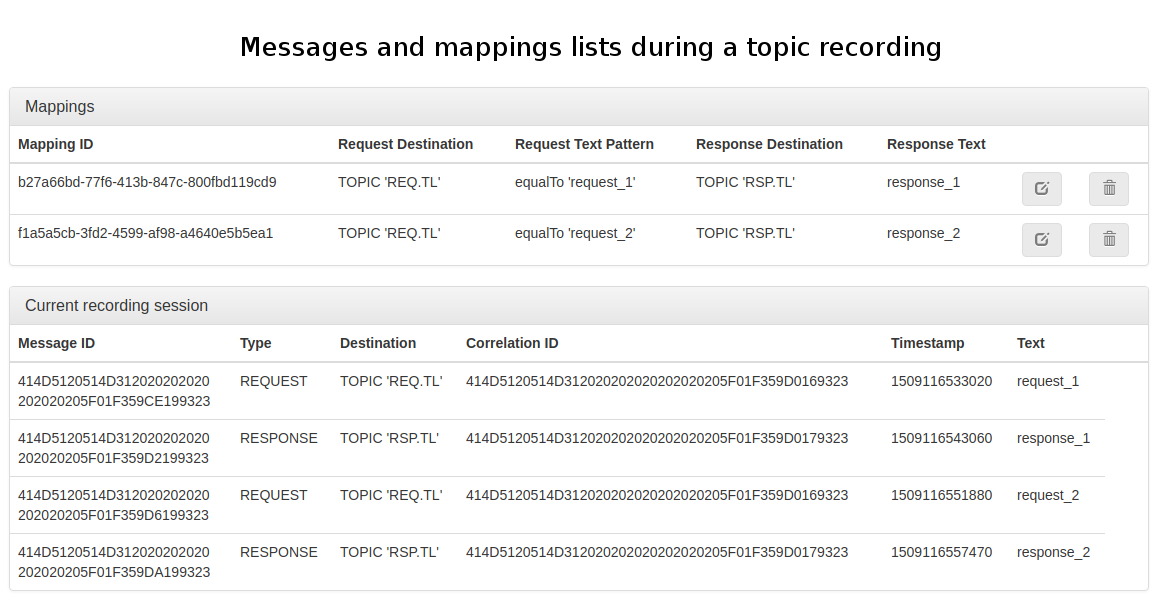The image size is (1165, 600).
Task: Edit the response_1 mapping
Action: (1041, 189)
